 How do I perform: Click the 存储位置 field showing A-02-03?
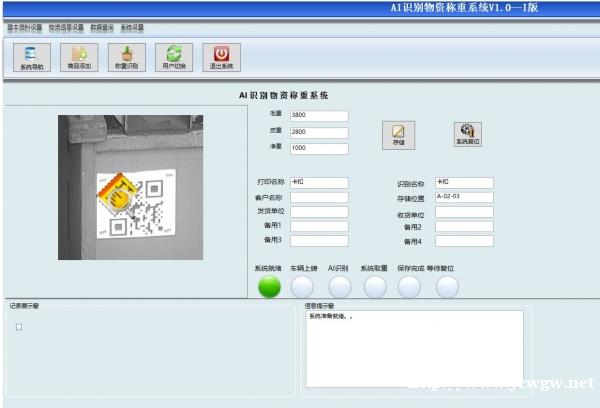464,197
